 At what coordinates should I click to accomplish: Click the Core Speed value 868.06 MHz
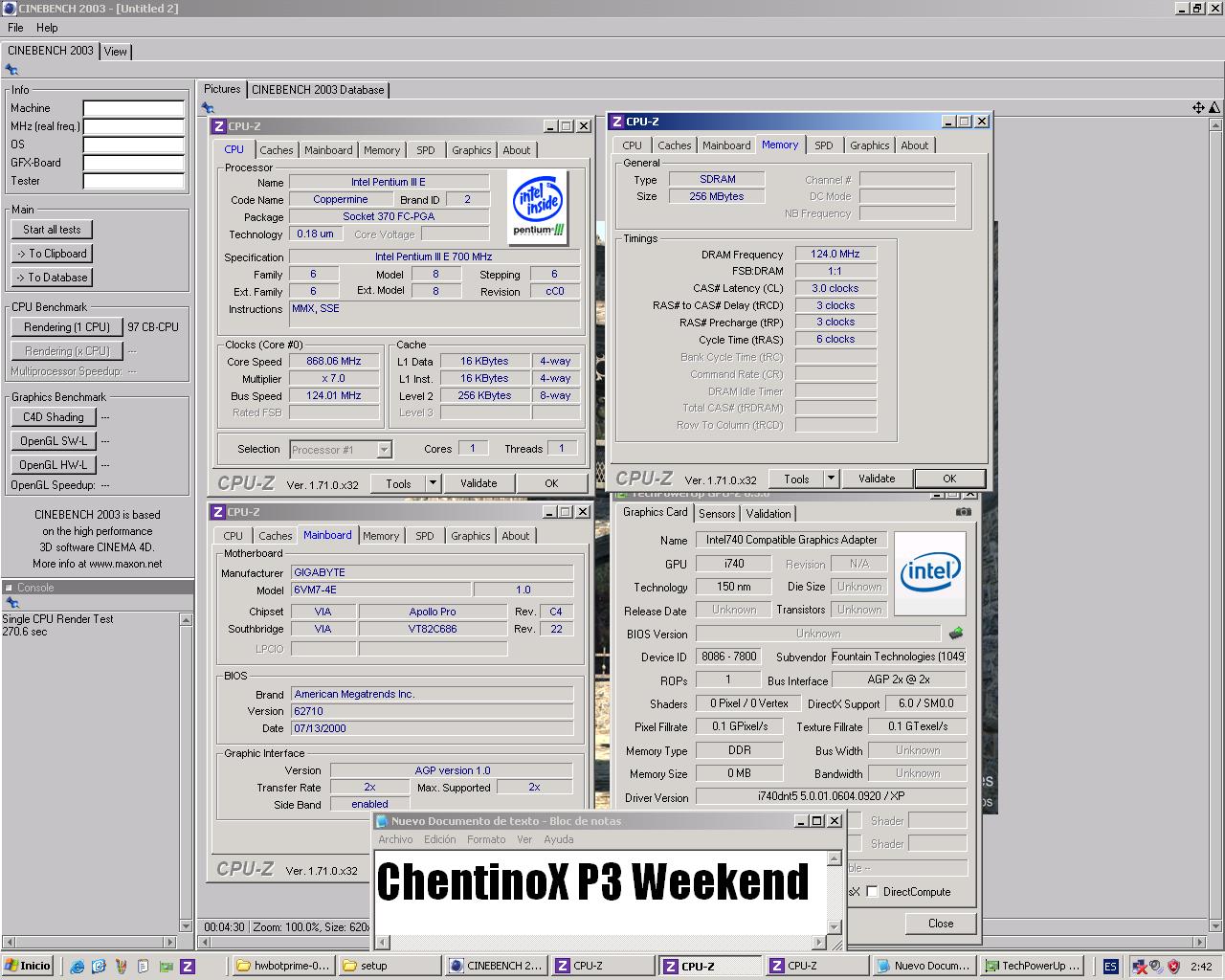(334, 362)
